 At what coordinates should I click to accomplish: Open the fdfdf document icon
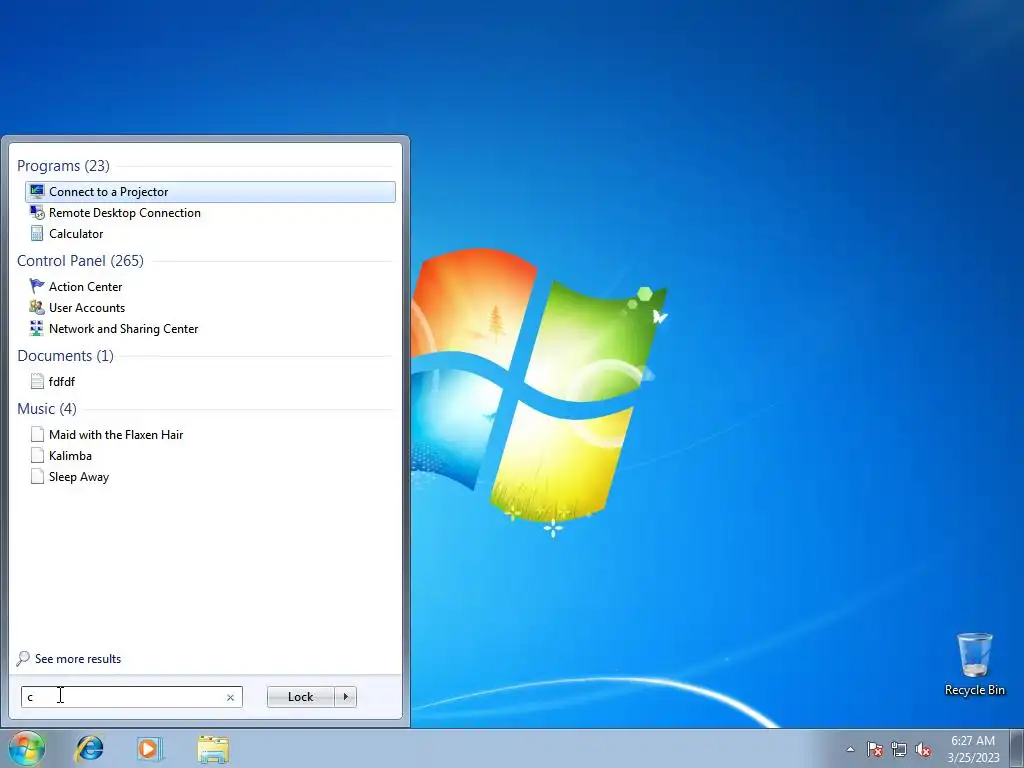[x=37, y=381]
